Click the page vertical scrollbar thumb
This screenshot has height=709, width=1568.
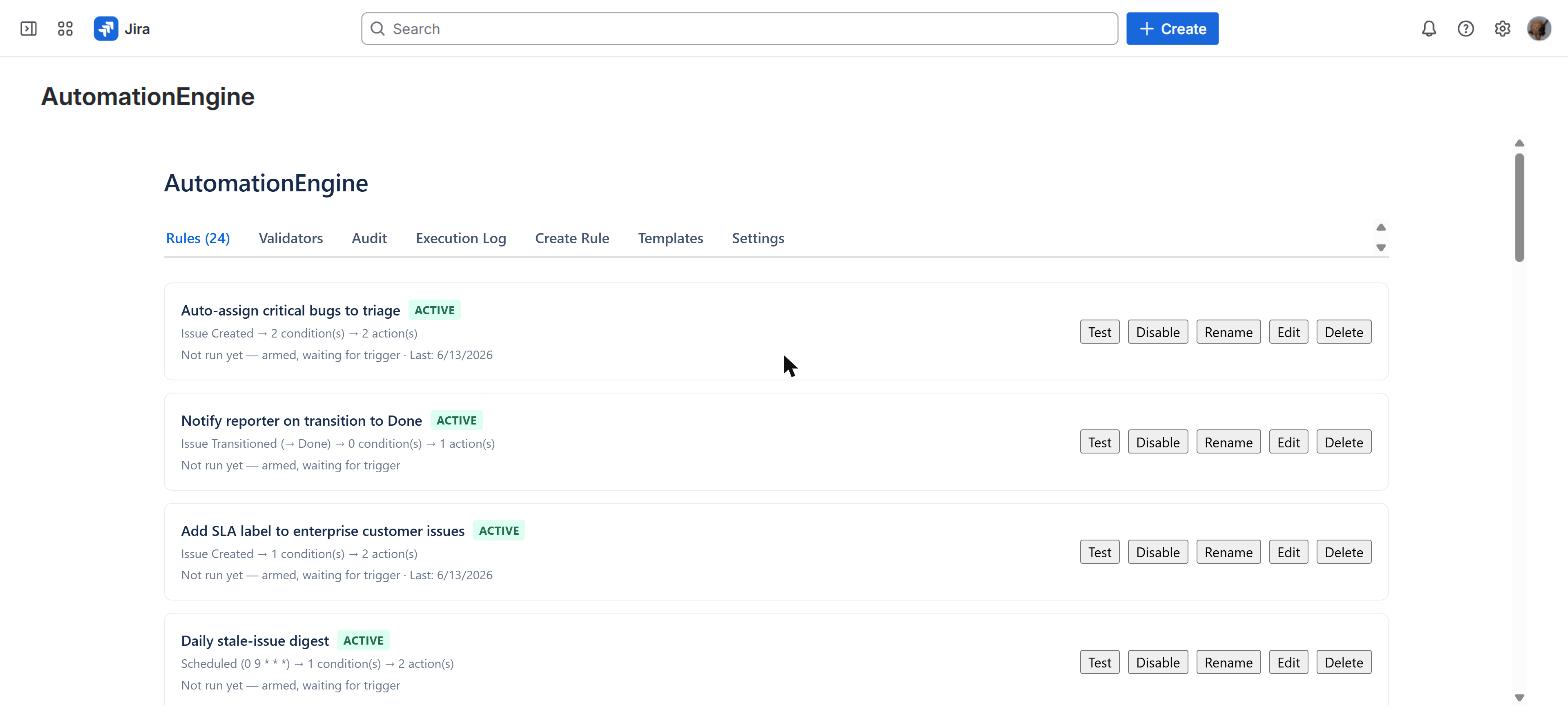(1519, 207)
